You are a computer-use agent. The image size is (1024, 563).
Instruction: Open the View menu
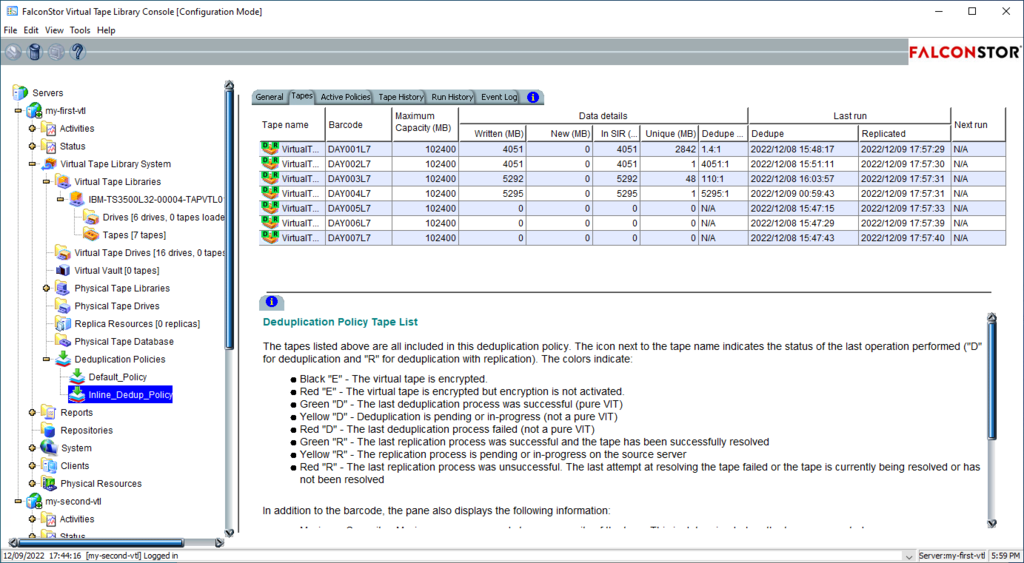(54, 30)
